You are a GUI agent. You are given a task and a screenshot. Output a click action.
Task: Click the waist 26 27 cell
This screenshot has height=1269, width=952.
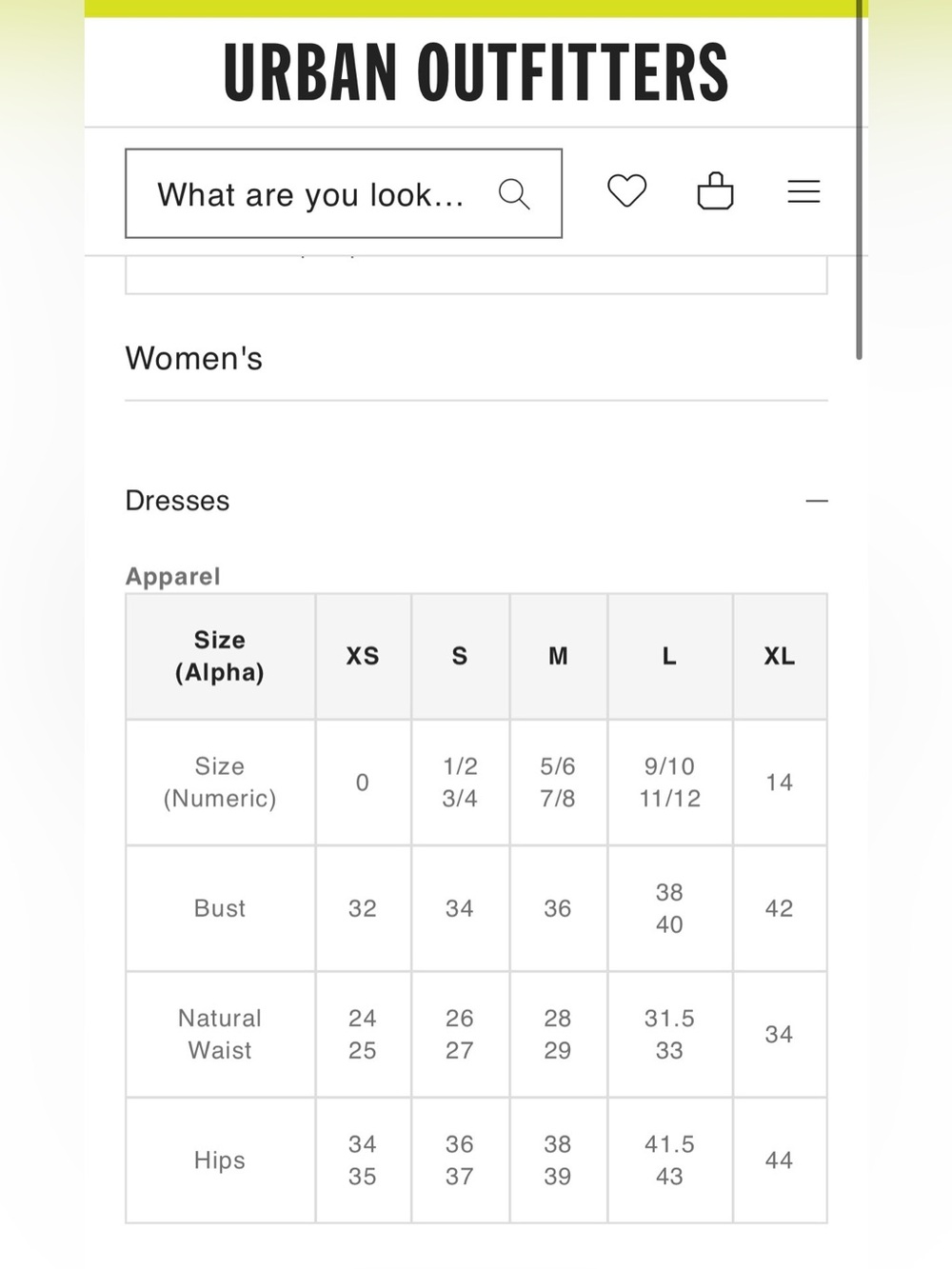(460, 1035)
